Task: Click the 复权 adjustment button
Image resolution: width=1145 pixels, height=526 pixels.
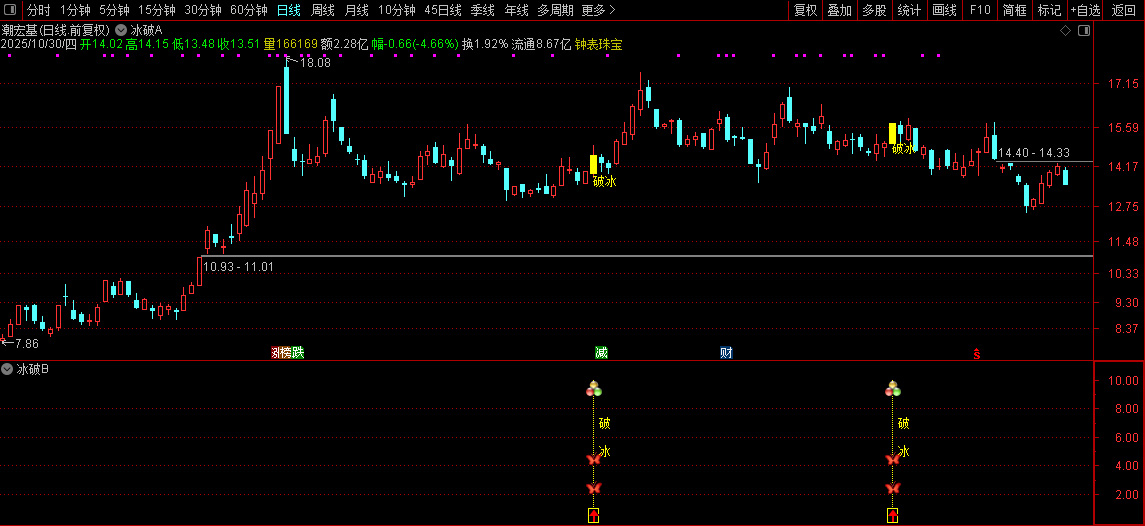Action: tap(805, 10)
